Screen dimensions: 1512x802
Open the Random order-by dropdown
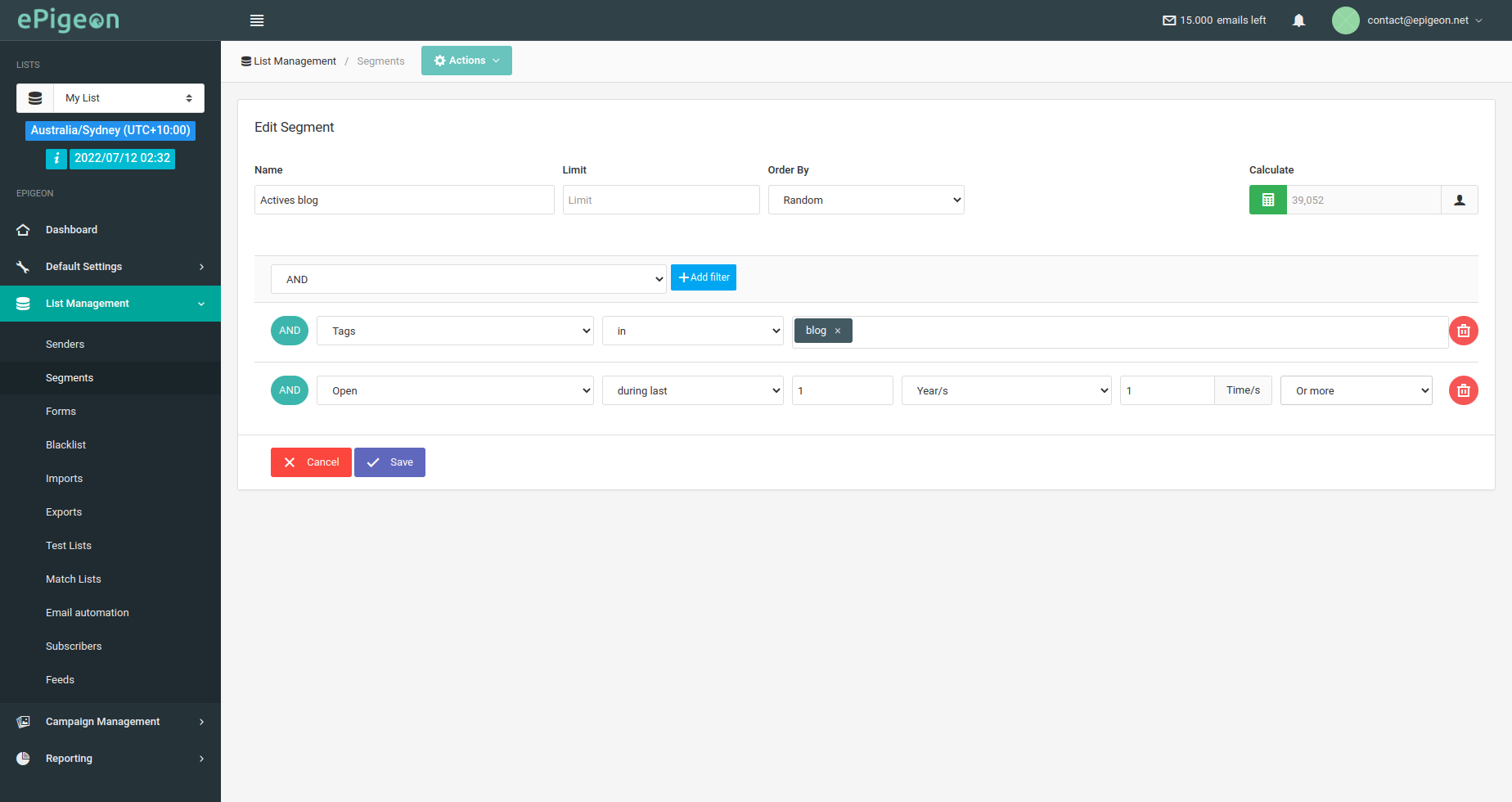[x=866, y=199]
